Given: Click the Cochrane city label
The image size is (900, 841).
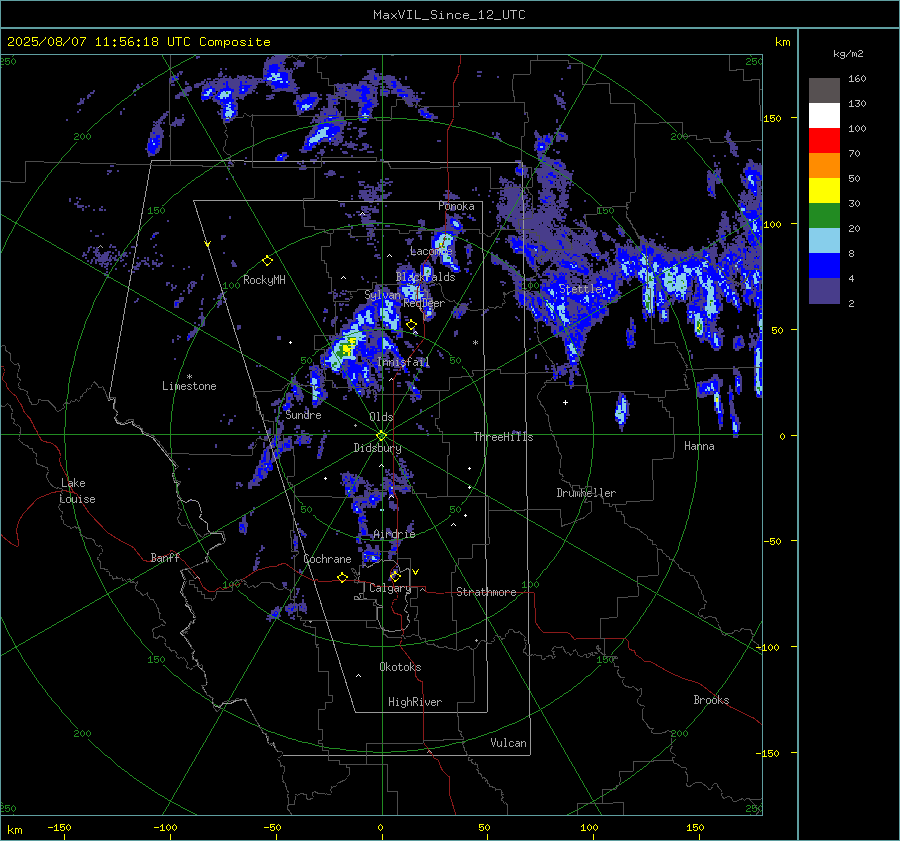Looking at the screenshot, I should pyautogui.click(x=327, y=559).
